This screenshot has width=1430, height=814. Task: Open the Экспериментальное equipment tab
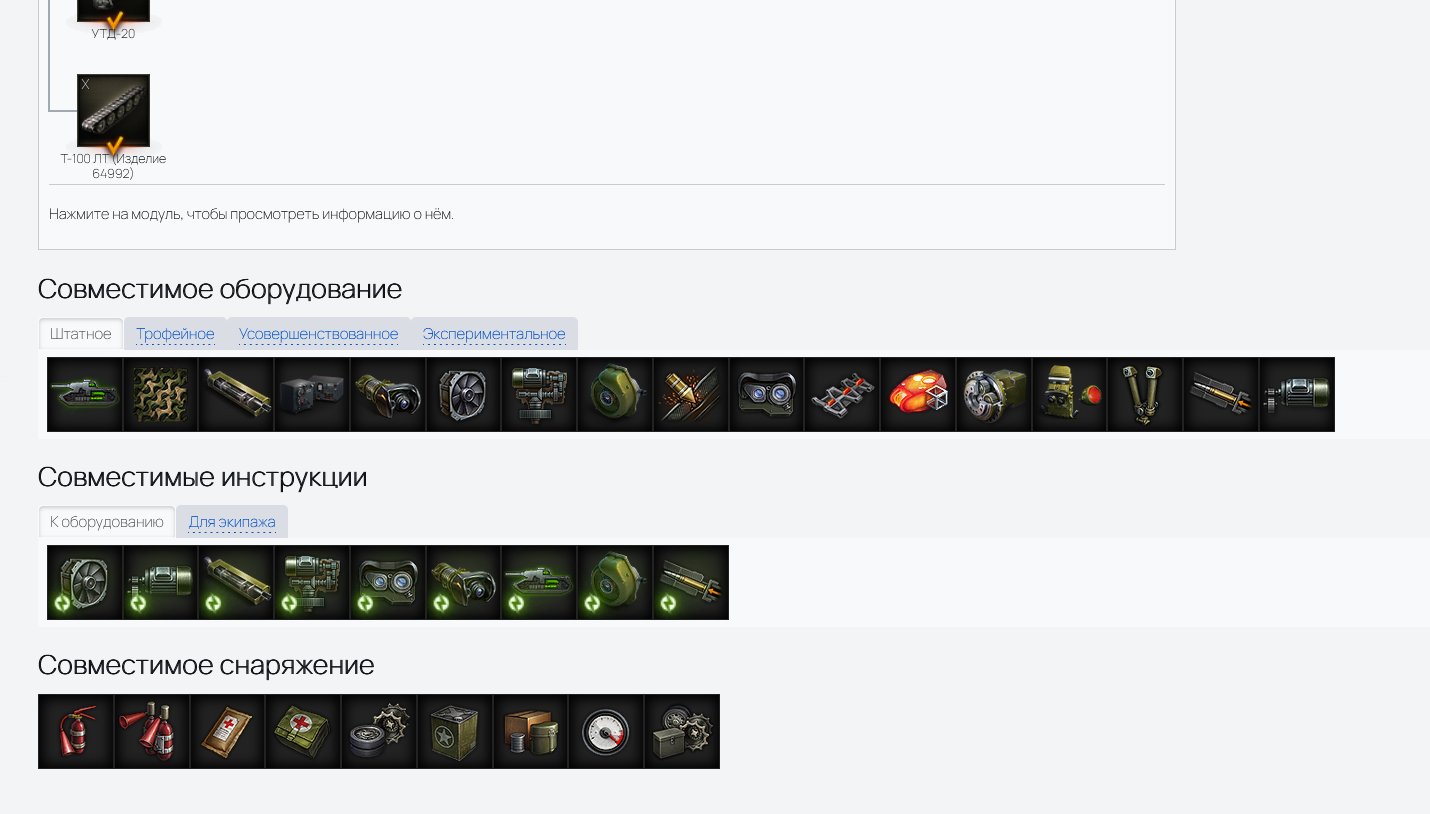point(494,334)
